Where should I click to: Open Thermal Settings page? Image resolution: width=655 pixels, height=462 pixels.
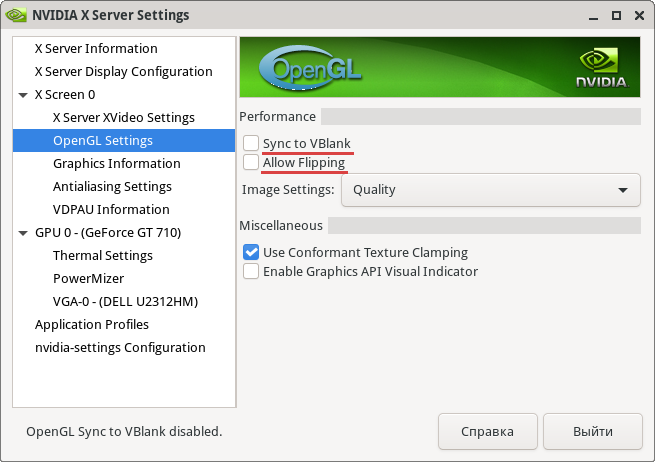point(103,255)
